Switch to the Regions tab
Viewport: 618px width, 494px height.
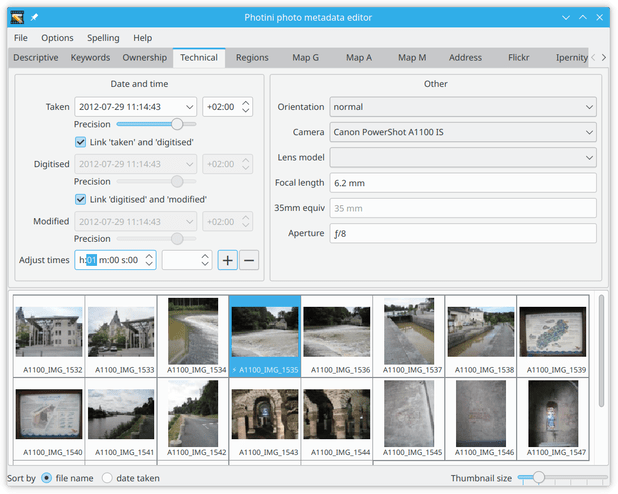point(252,58)
